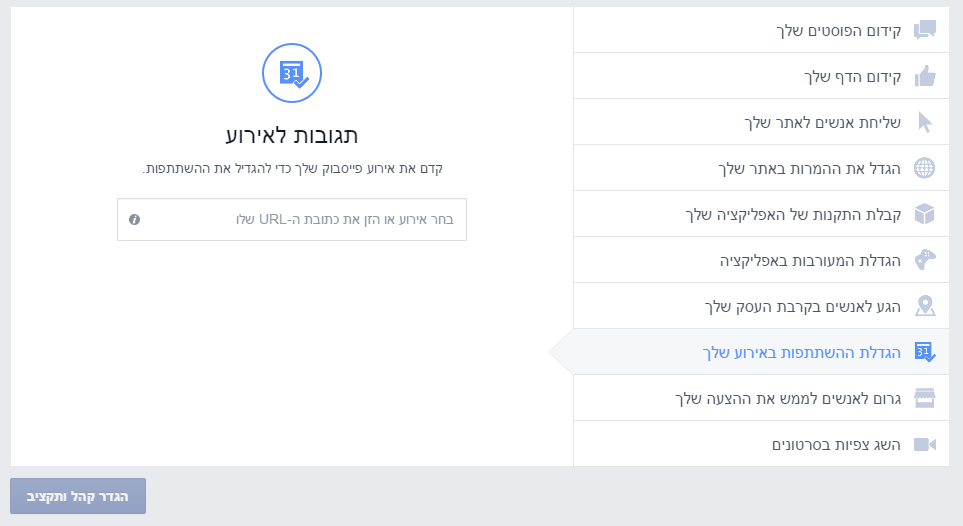Select 'קידום הפוסטים שלך' objective
Screen dimensions: 963x526
pos(839,30)
